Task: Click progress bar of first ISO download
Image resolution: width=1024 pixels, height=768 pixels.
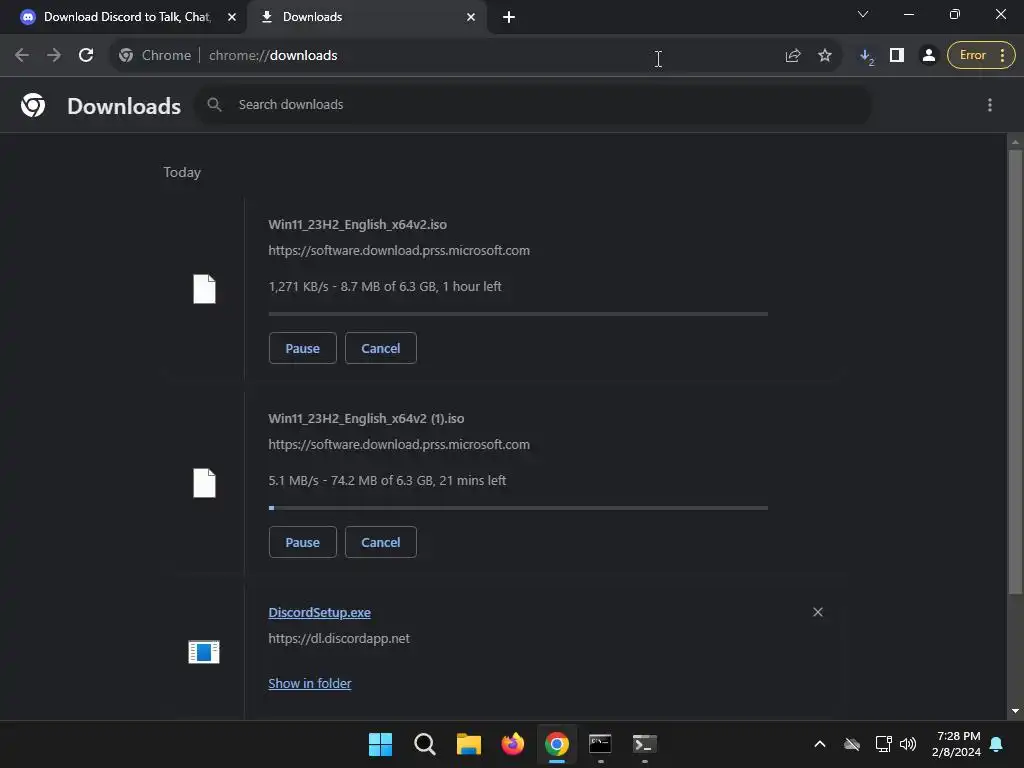Action: click(518, 314)
